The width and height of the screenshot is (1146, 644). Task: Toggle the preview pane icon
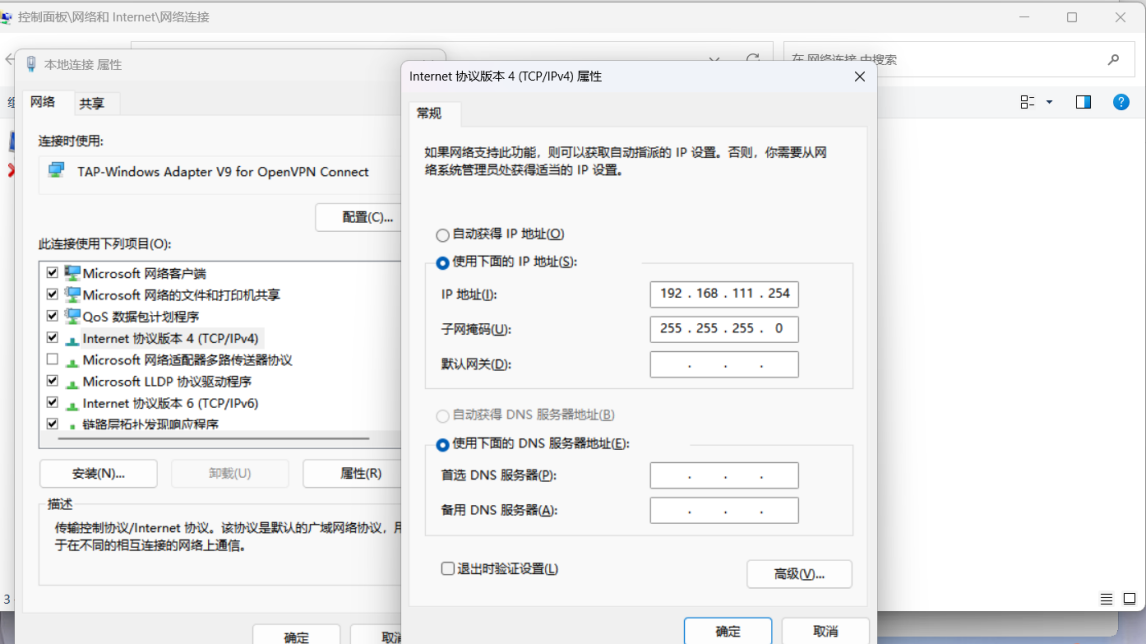1083,102
